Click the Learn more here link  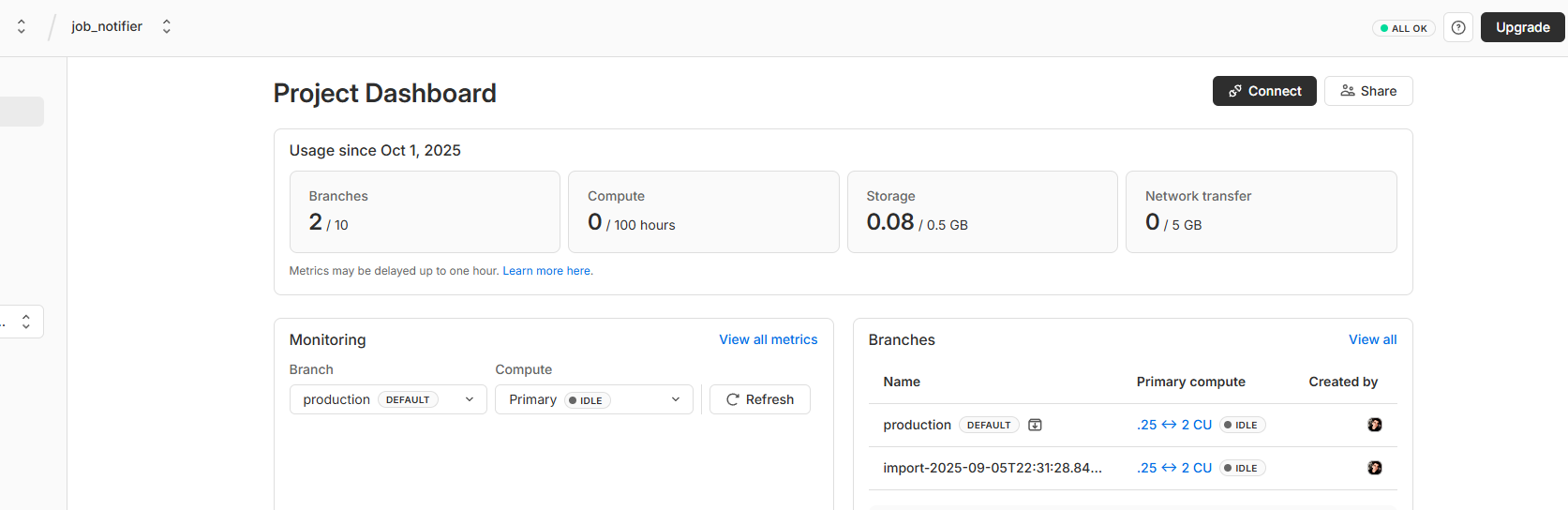[547, 271]
